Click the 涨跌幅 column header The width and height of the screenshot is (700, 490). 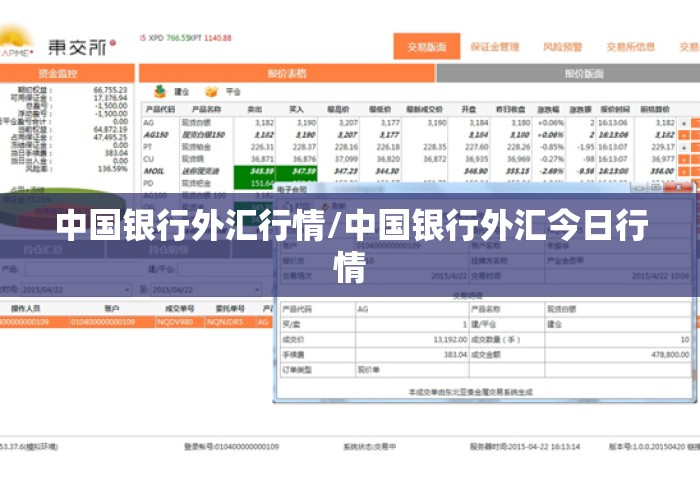pos(548,109)
